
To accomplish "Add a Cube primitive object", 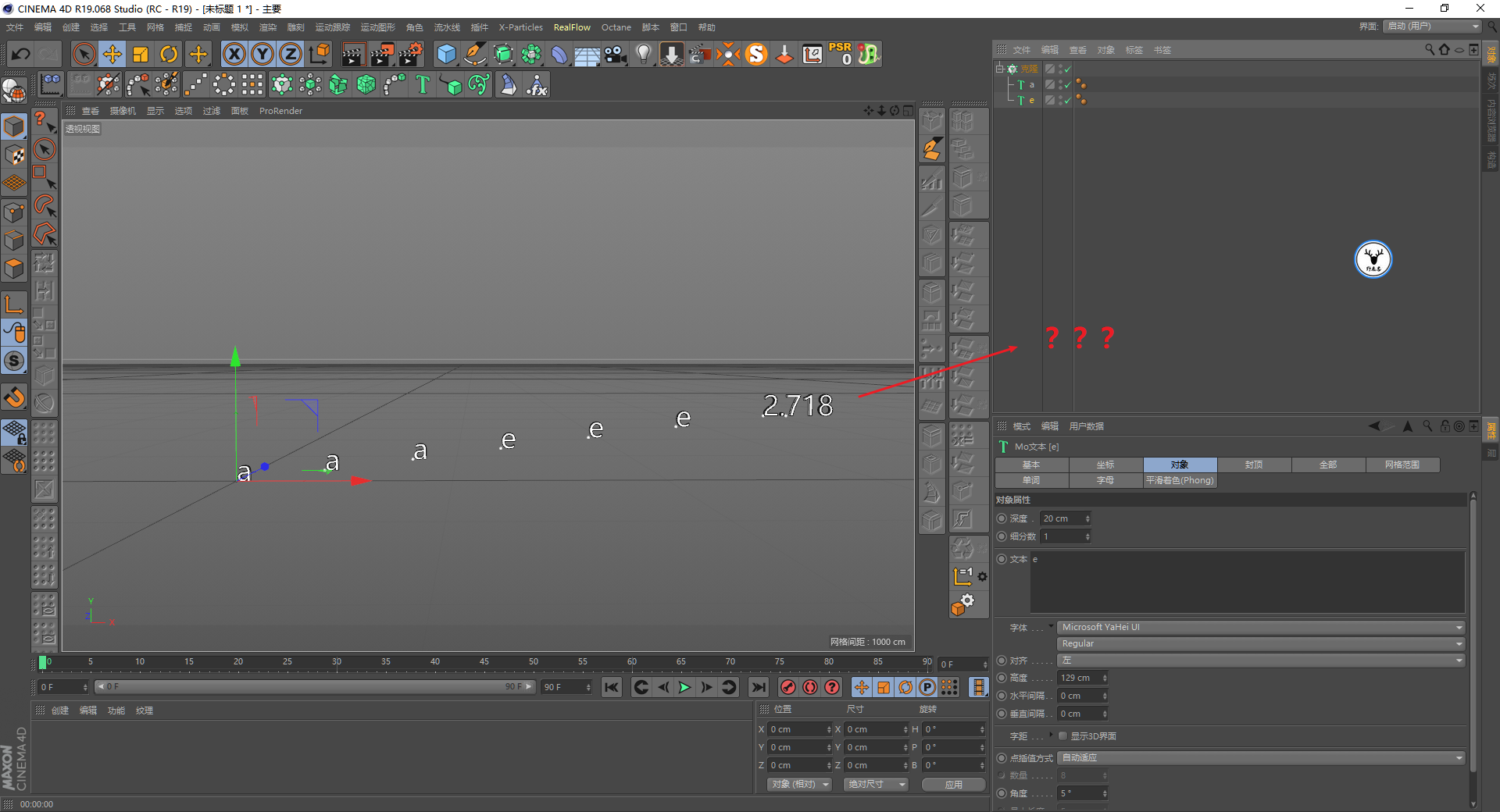I will [x=446, y=54].
